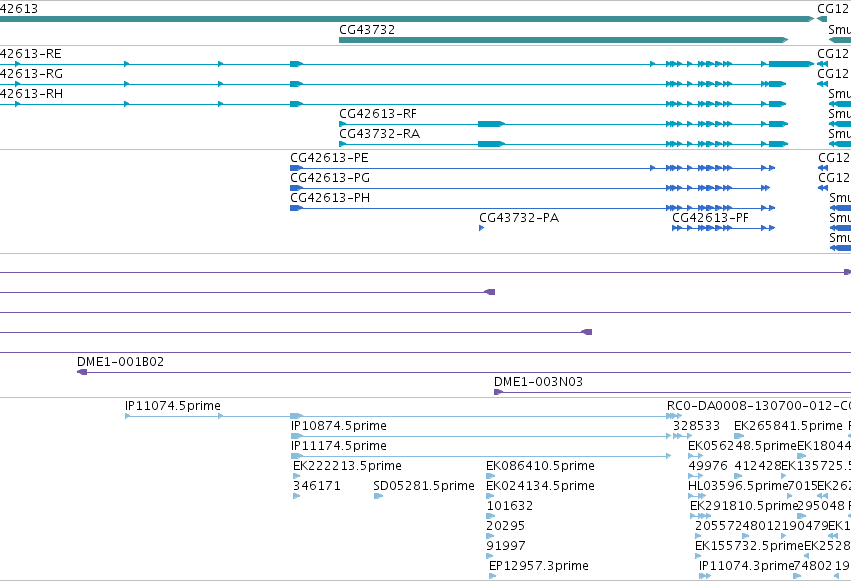Select the 49976 EST label
The image size is (851, 581).
tap(708, 466)
